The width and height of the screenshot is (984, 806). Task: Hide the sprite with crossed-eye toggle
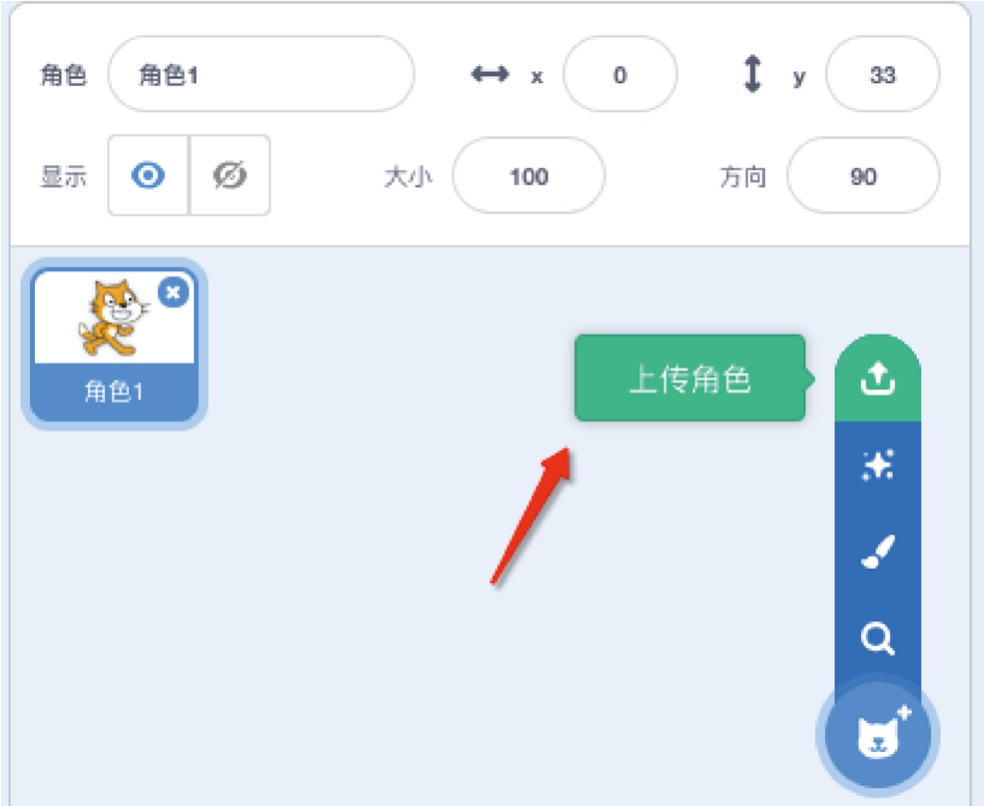pos(230,175)
